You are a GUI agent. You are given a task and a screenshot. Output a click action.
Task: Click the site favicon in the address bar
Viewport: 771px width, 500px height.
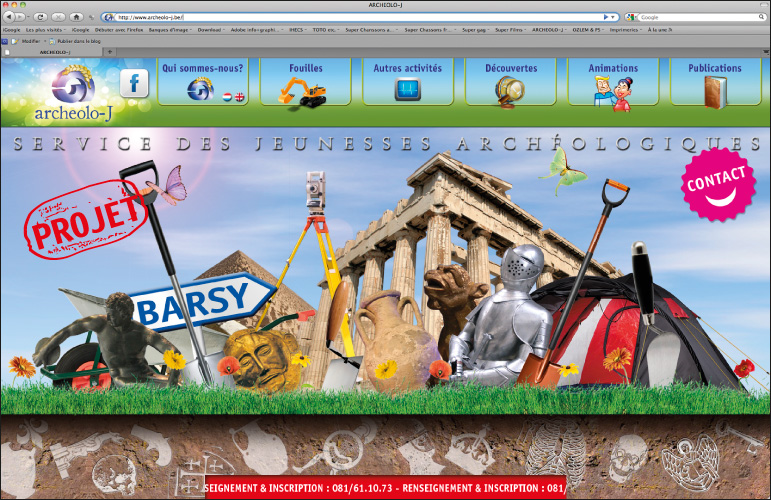pyautogui.click(x=109, y=17)
